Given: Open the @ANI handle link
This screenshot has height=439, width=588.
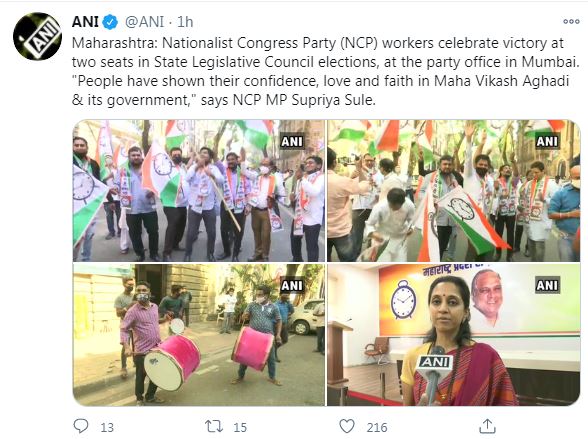Looking at the screenshot, I should point(144,22).
